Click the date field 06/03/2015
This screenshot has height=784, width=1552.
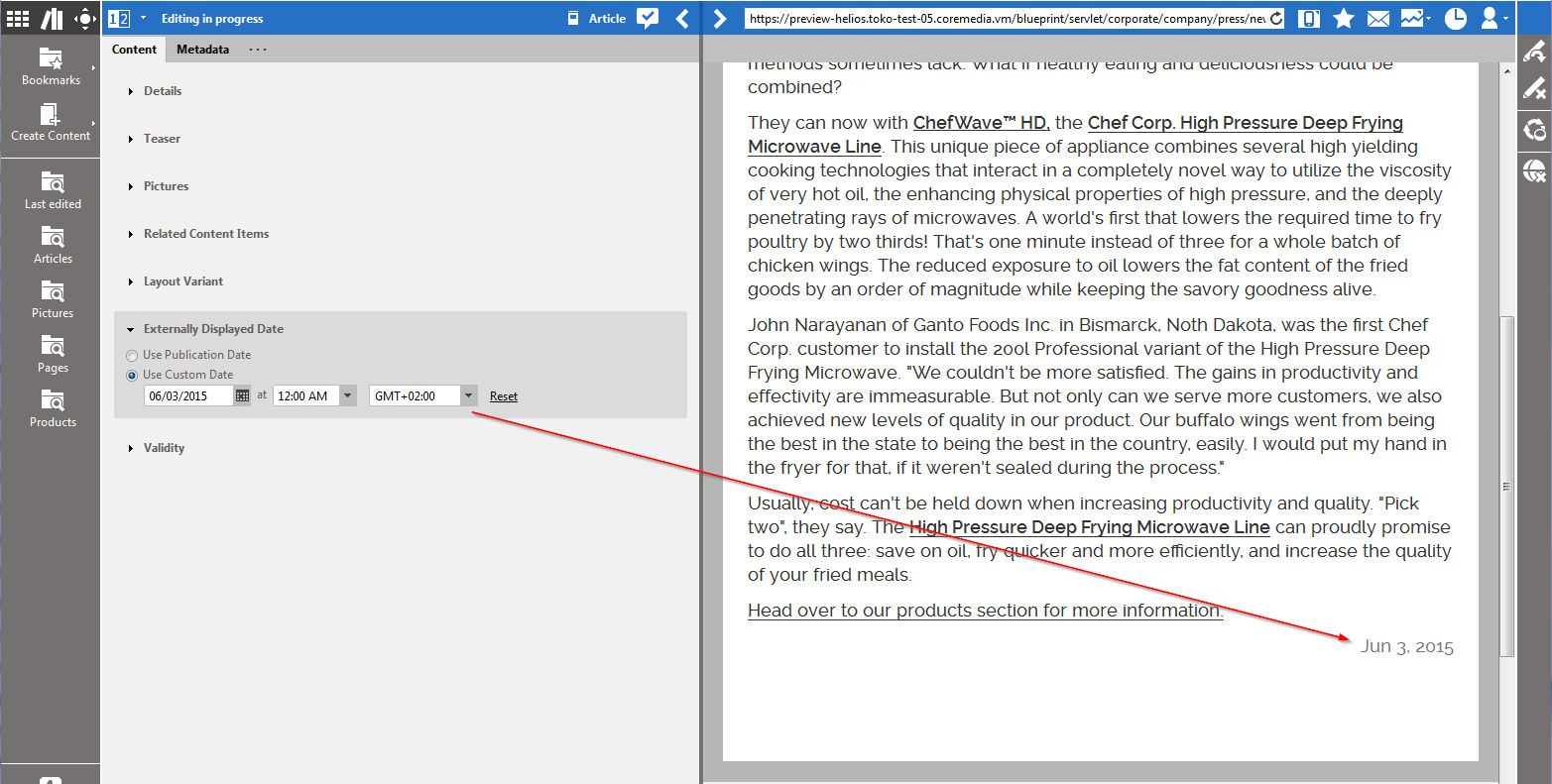188,395
